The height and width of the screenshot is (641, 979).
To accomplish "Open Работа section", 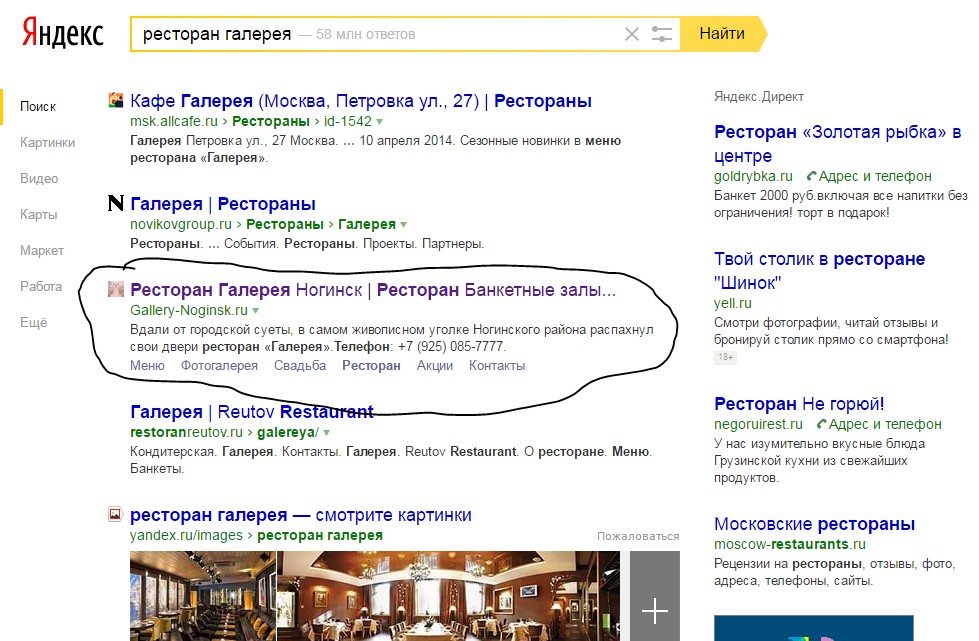I will point(41,286).
